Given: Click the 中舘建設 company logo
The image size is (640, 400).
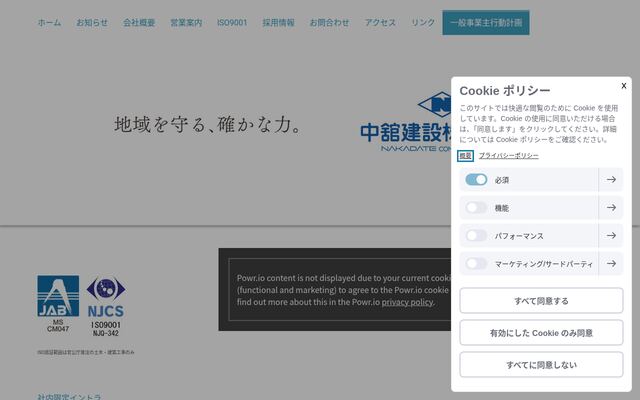Looking at the screenshot, I should [x=406, y=122].
